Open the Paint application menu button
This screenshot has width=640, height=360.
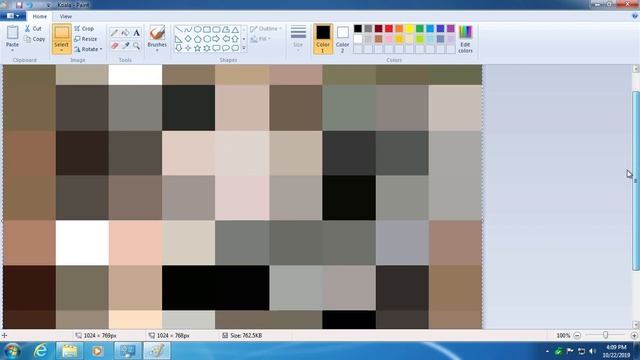point(13,16)
